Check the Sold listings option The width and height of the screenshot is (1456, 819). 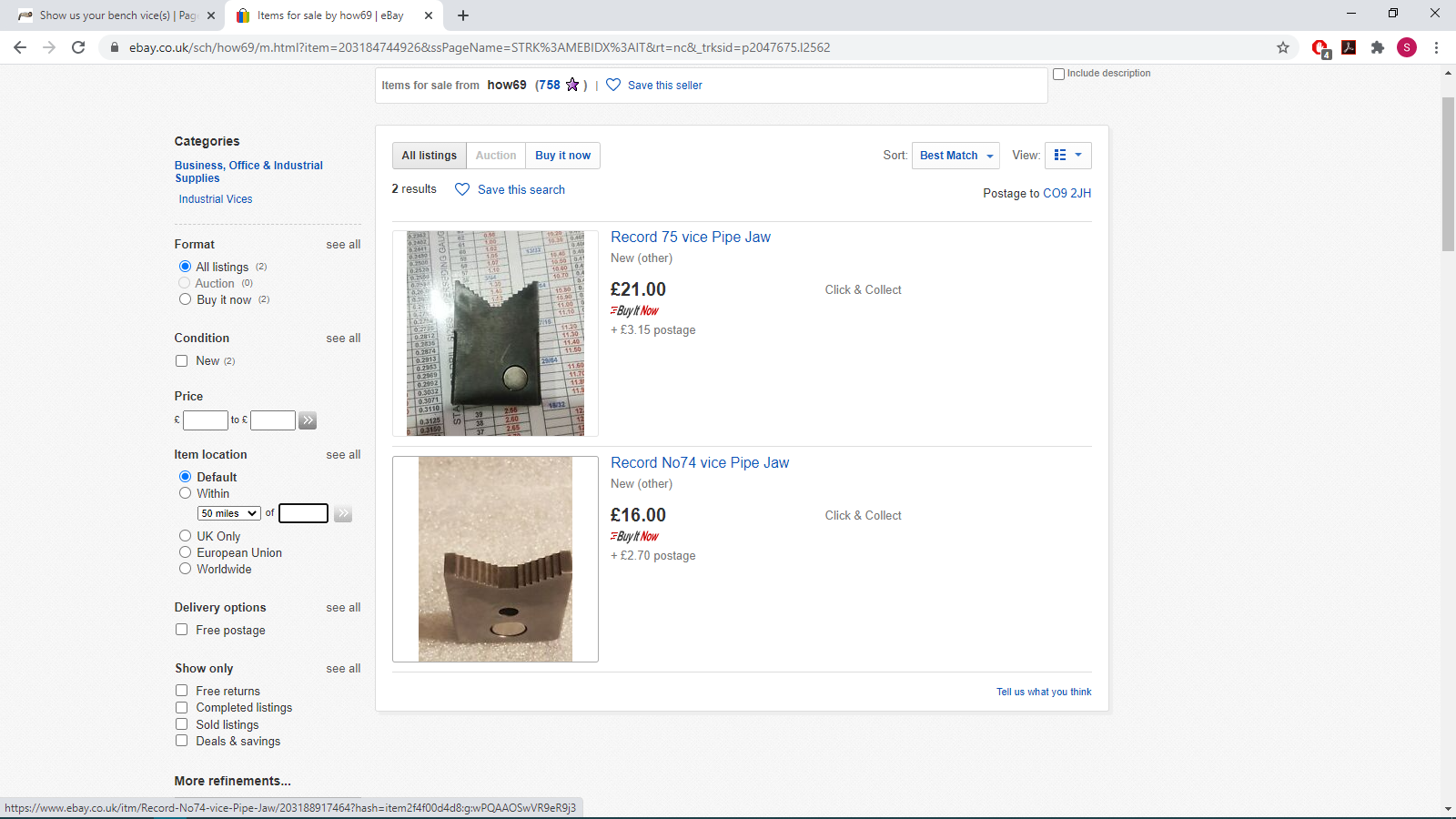coord(181,724)
